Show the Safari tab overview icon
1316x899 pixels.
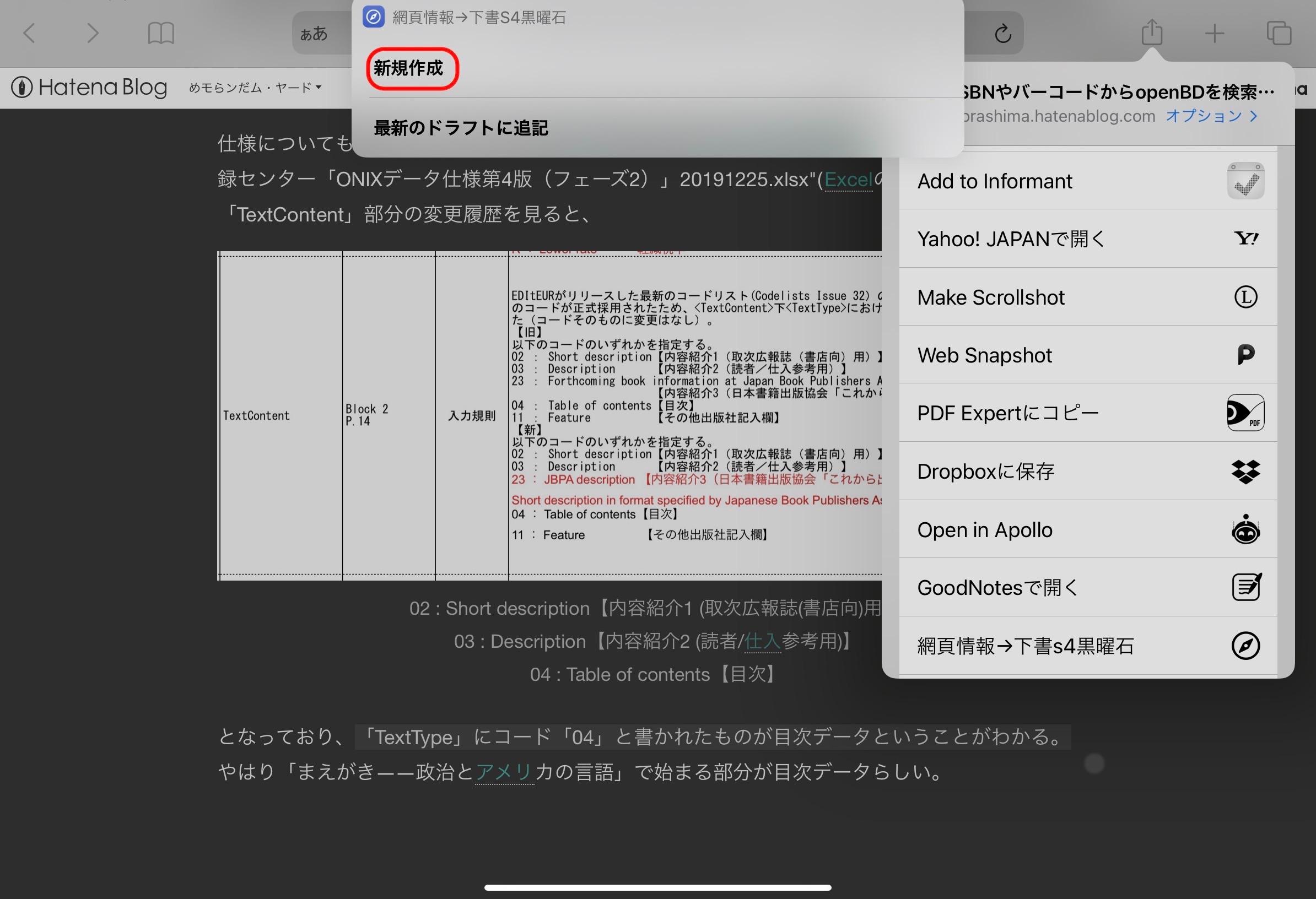1279,34
